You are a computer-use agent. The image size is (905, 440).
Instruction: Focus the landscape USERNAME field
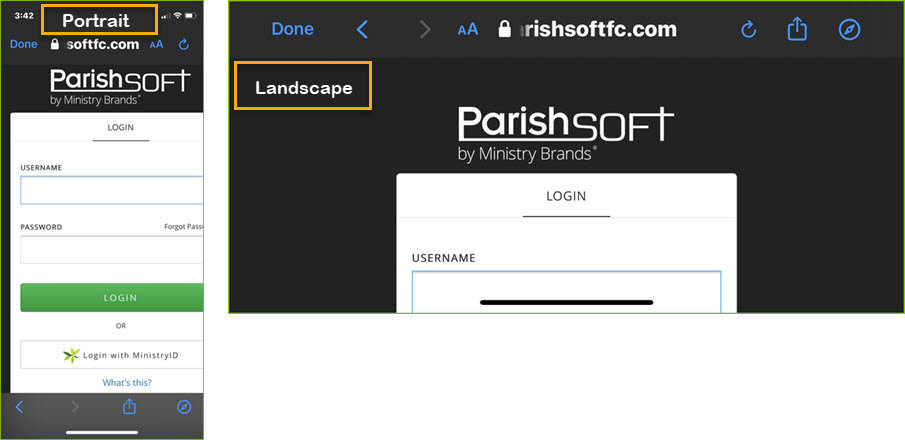click(x=567, y=292)
